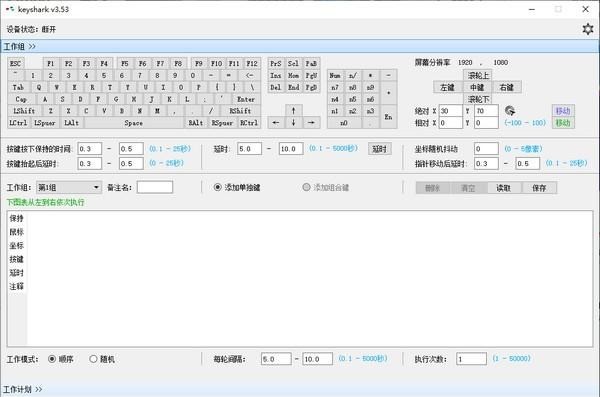
Task: Click the LShift key
Action: (24, 111)
